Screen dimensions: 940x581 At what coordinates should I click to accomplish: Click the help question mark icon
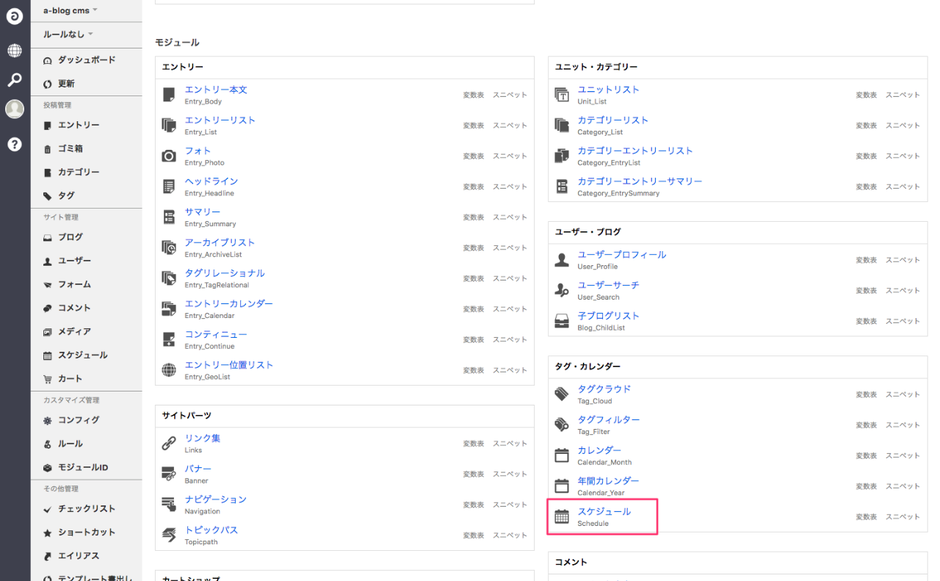click(x=13, y=145)
